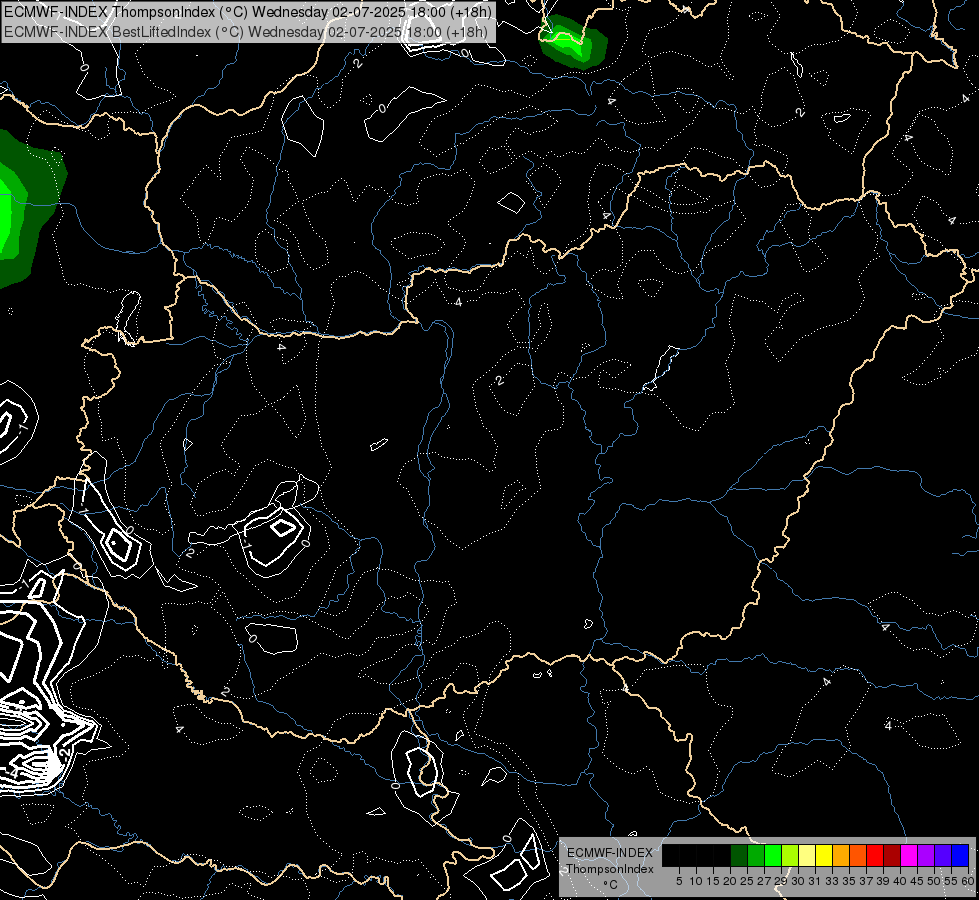Choose the orange-red 35–37 legend swatch

858,855
